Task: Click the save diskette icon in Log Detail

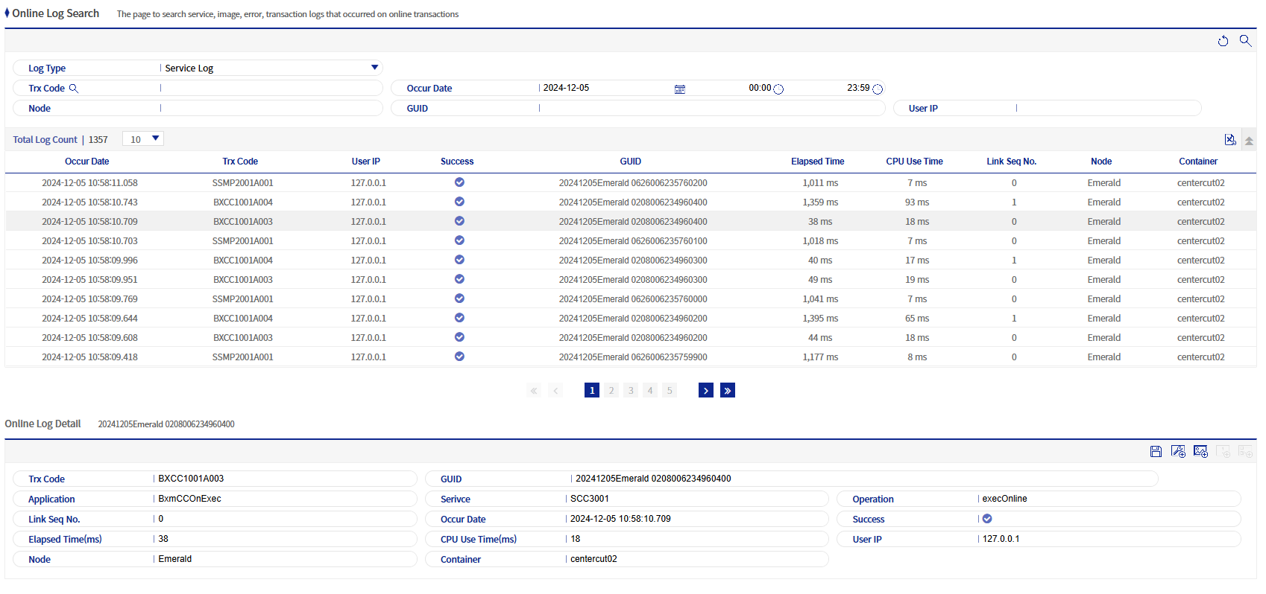Action: pos(1155,452)
